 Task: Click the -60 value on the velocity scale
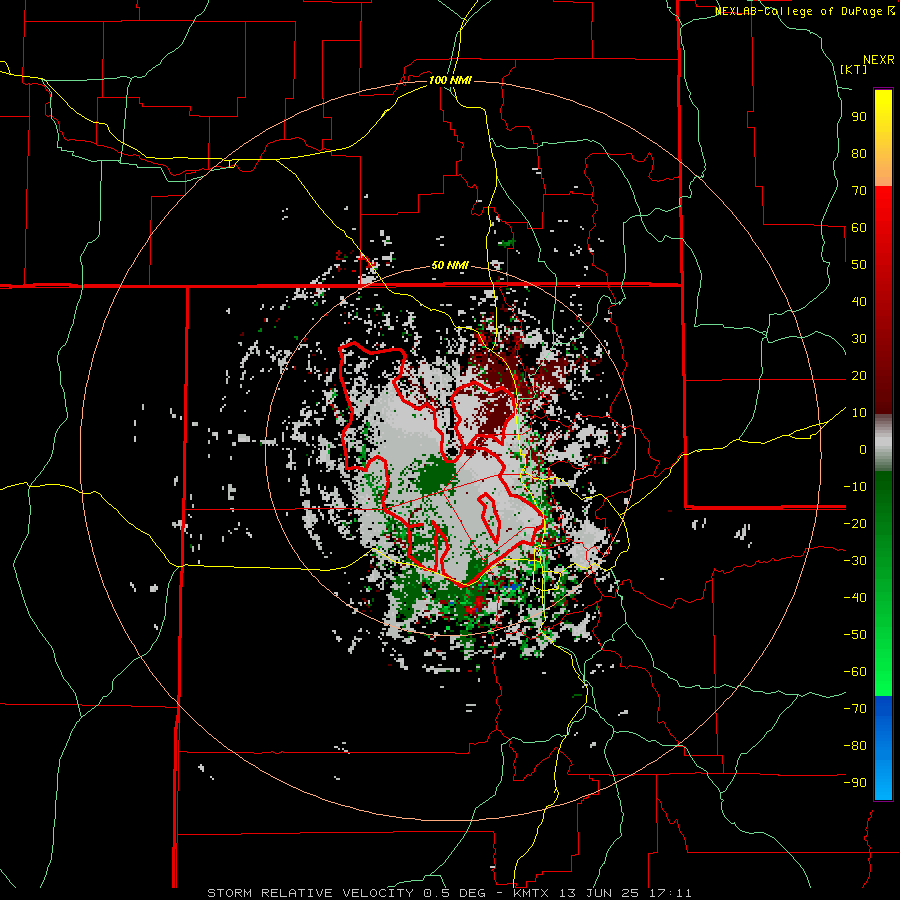(x=855, y=672)
